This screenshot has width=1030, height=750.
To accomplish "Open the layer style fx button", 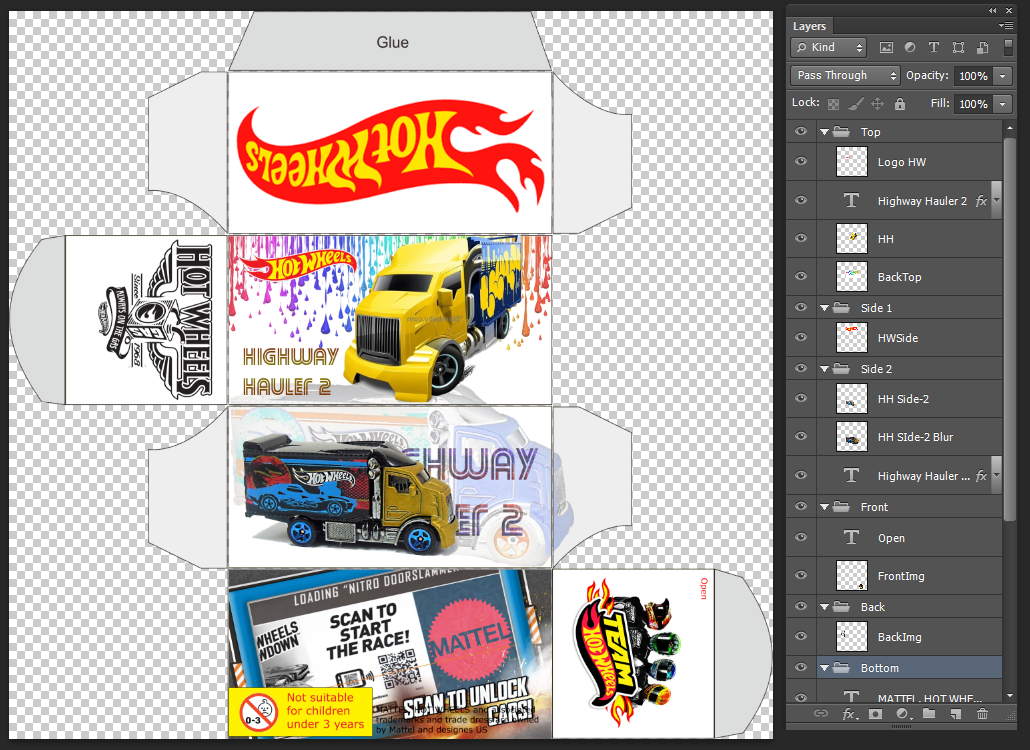I will [x=849, y=713].
